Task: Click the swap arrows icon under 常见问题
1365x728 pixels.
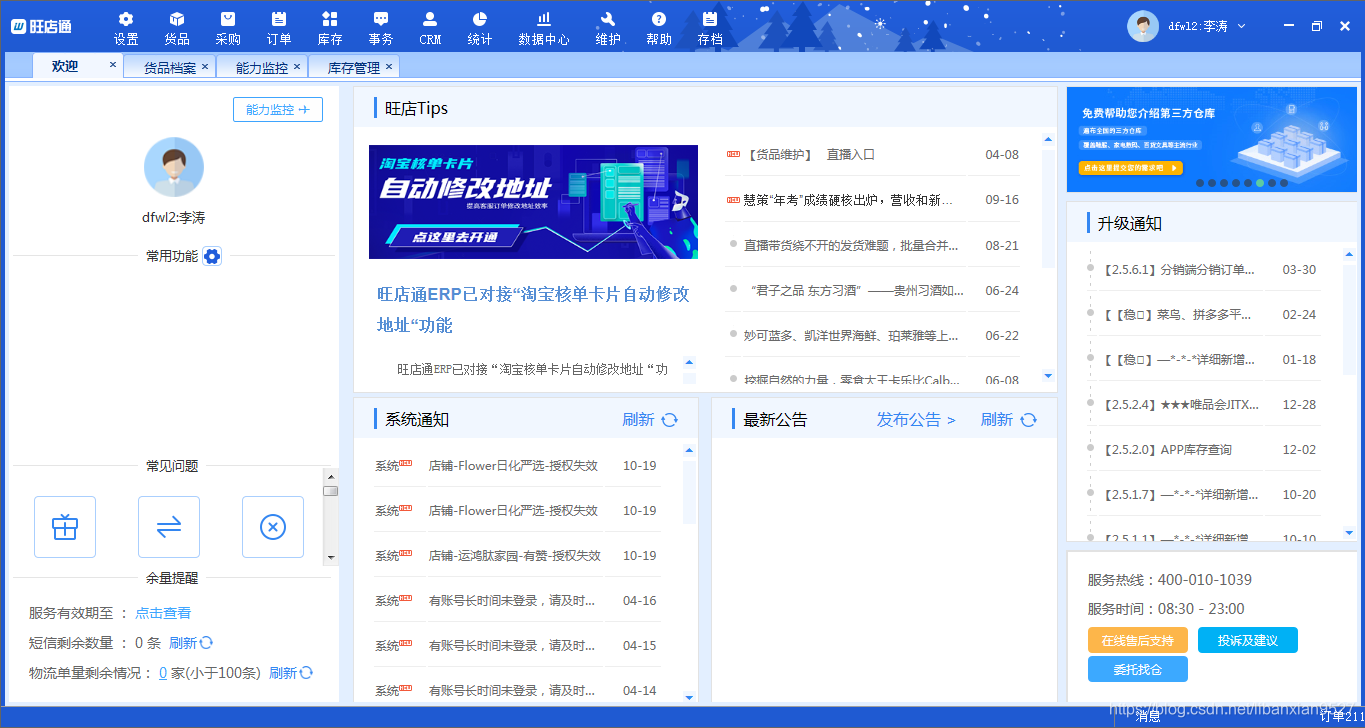Action: 169,527
